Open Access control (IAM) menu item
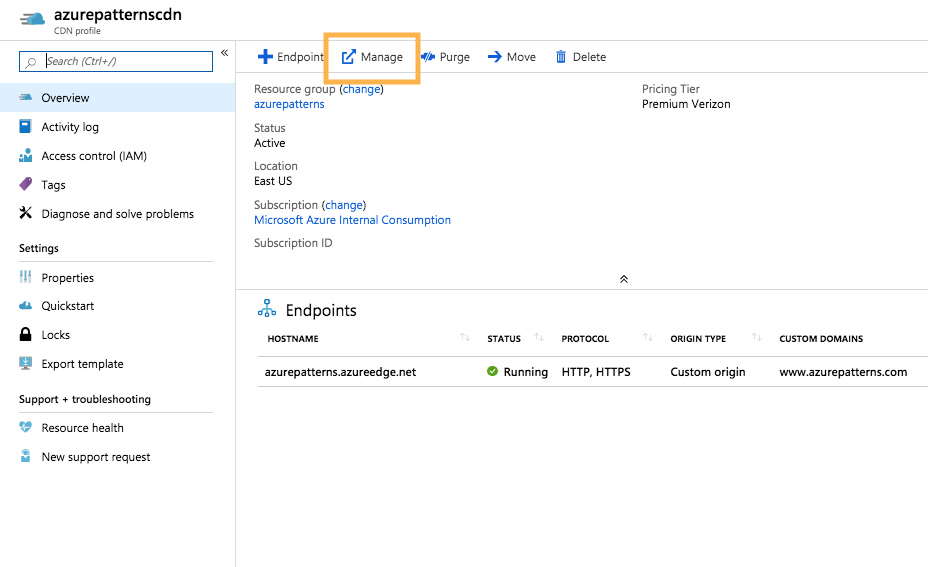This screenshot has width=928, height=567. [117, 156]
